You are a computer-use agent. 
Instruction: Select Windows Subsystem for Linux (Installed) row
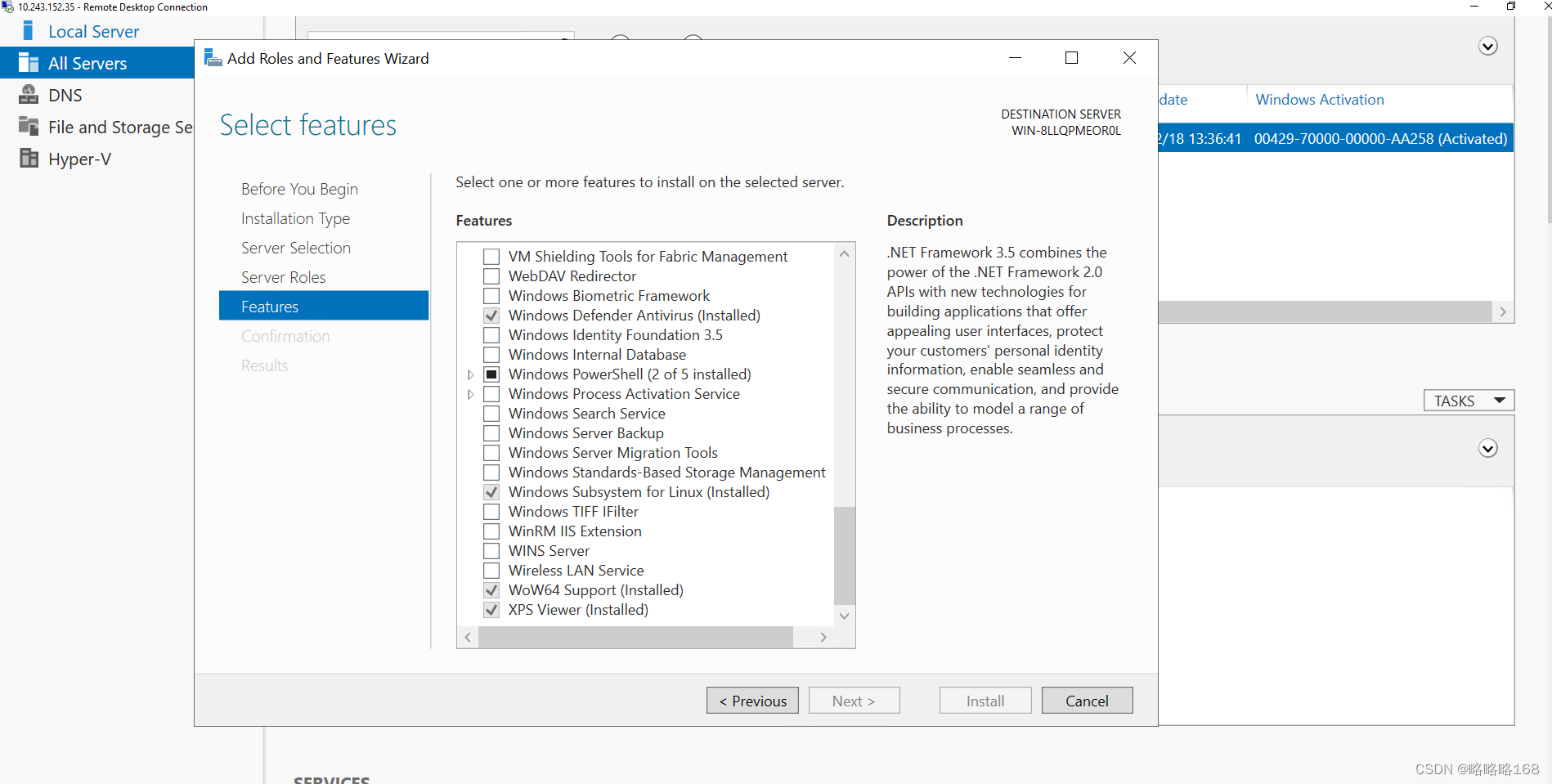[639, 492]
